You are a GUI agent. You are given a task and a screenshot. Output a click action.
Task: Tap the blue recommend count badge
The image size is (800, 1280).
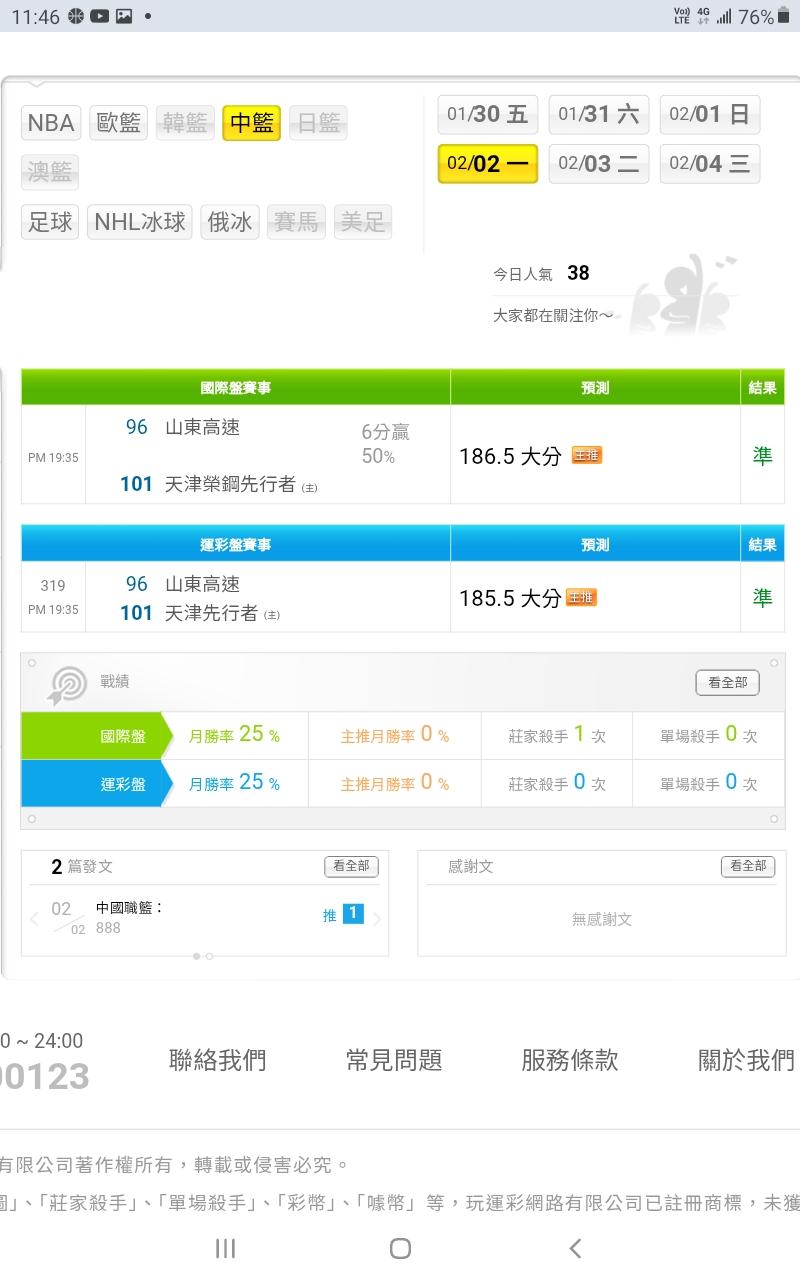tap(353, 914)
